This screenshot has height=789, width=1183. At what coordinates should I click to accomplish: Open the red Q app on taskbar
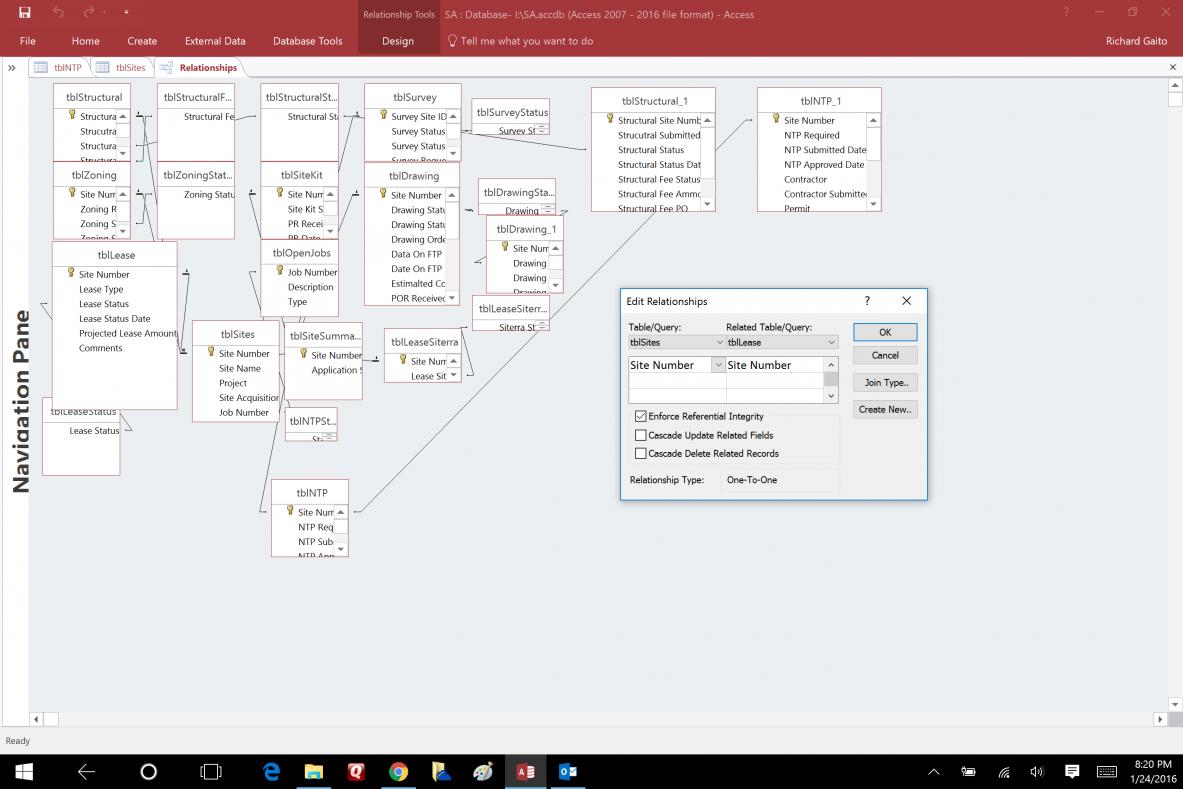pyautogui.click(x=356, y=771)
